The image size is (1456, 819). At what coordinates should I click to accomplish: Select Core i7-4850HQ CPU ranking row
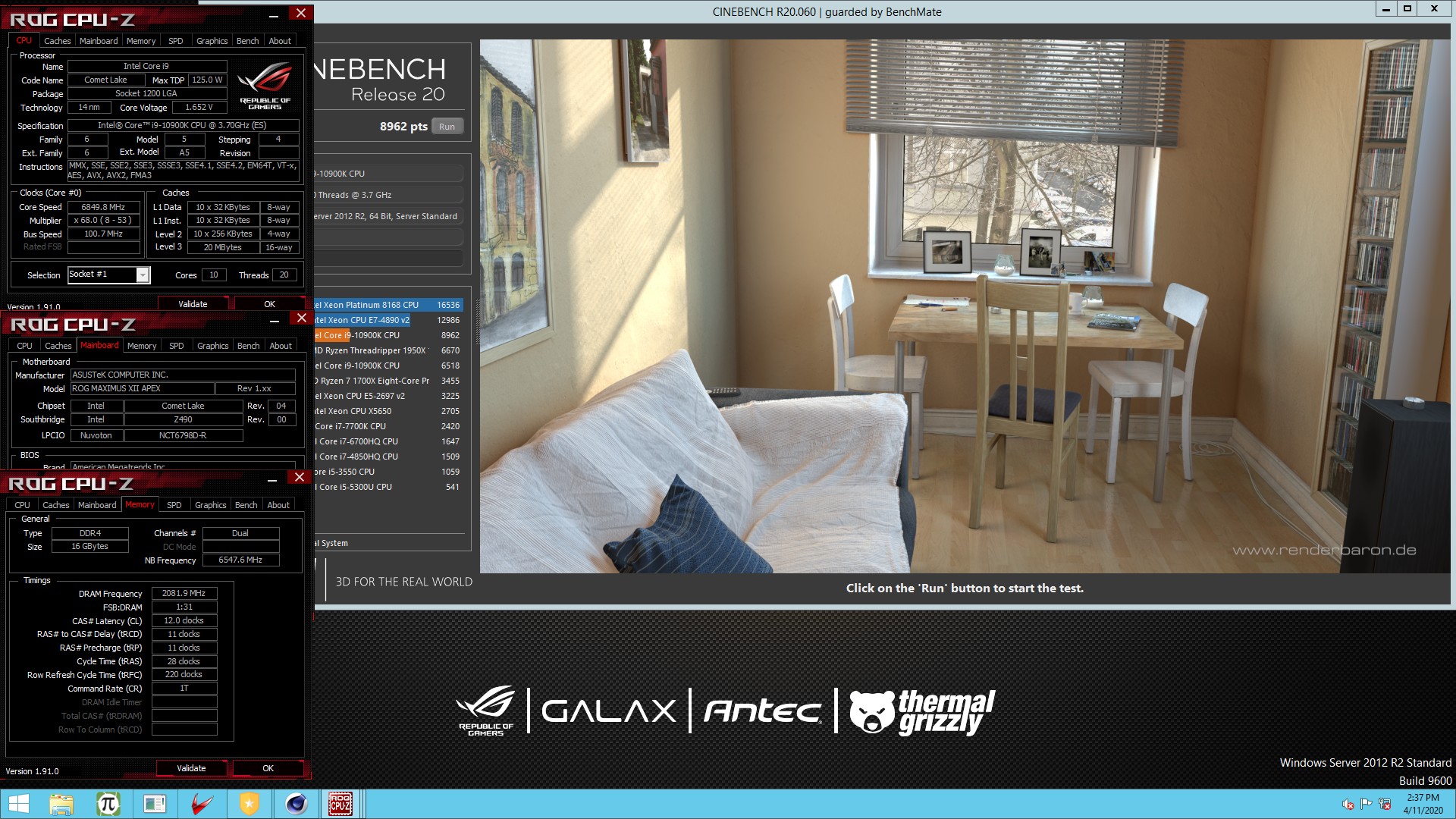[x=388, y=457]
